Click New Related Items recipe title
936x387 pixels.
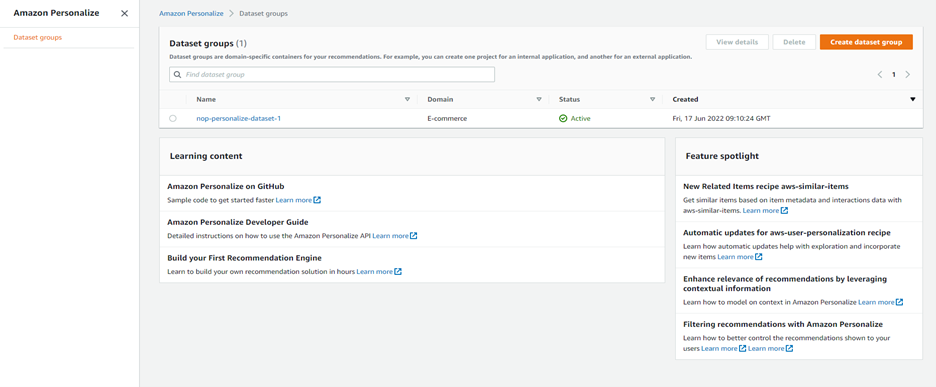[x=766, y=186]
